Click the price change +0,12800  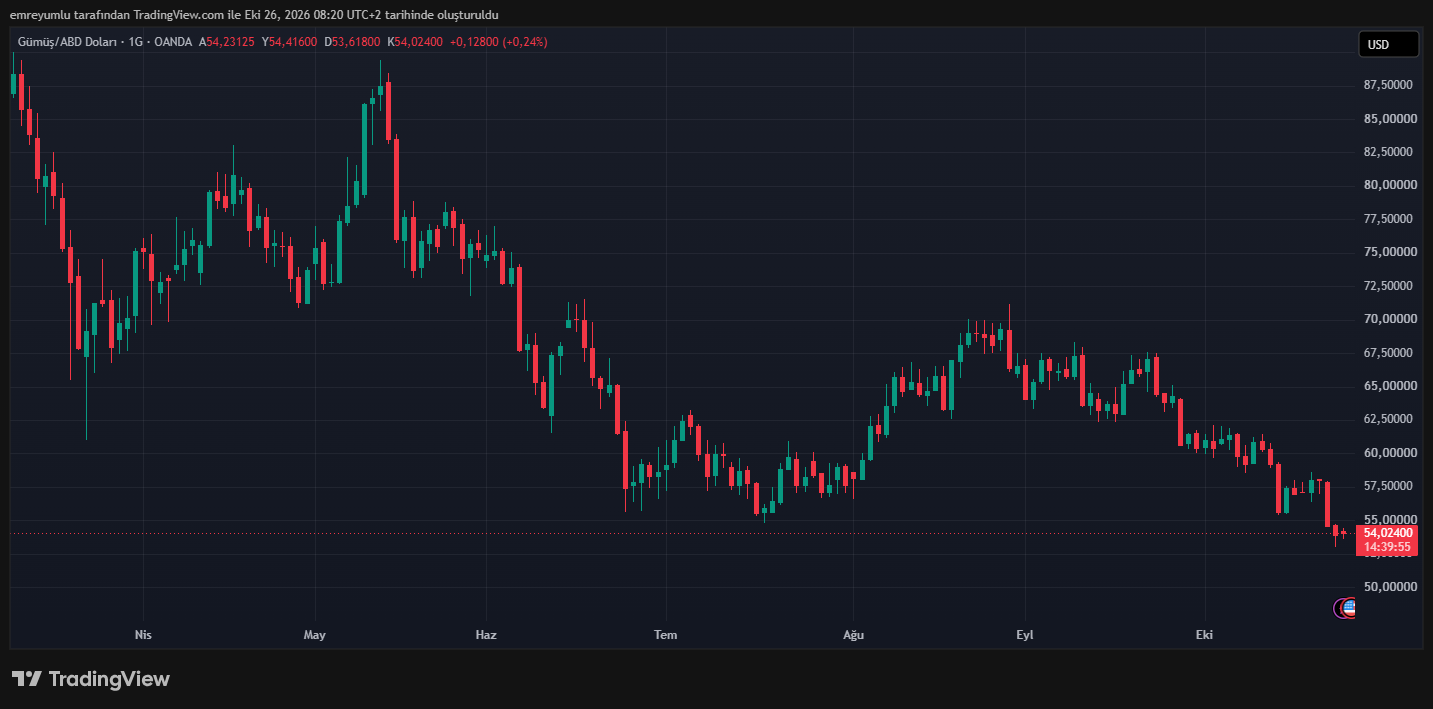[x=474, y=42]
